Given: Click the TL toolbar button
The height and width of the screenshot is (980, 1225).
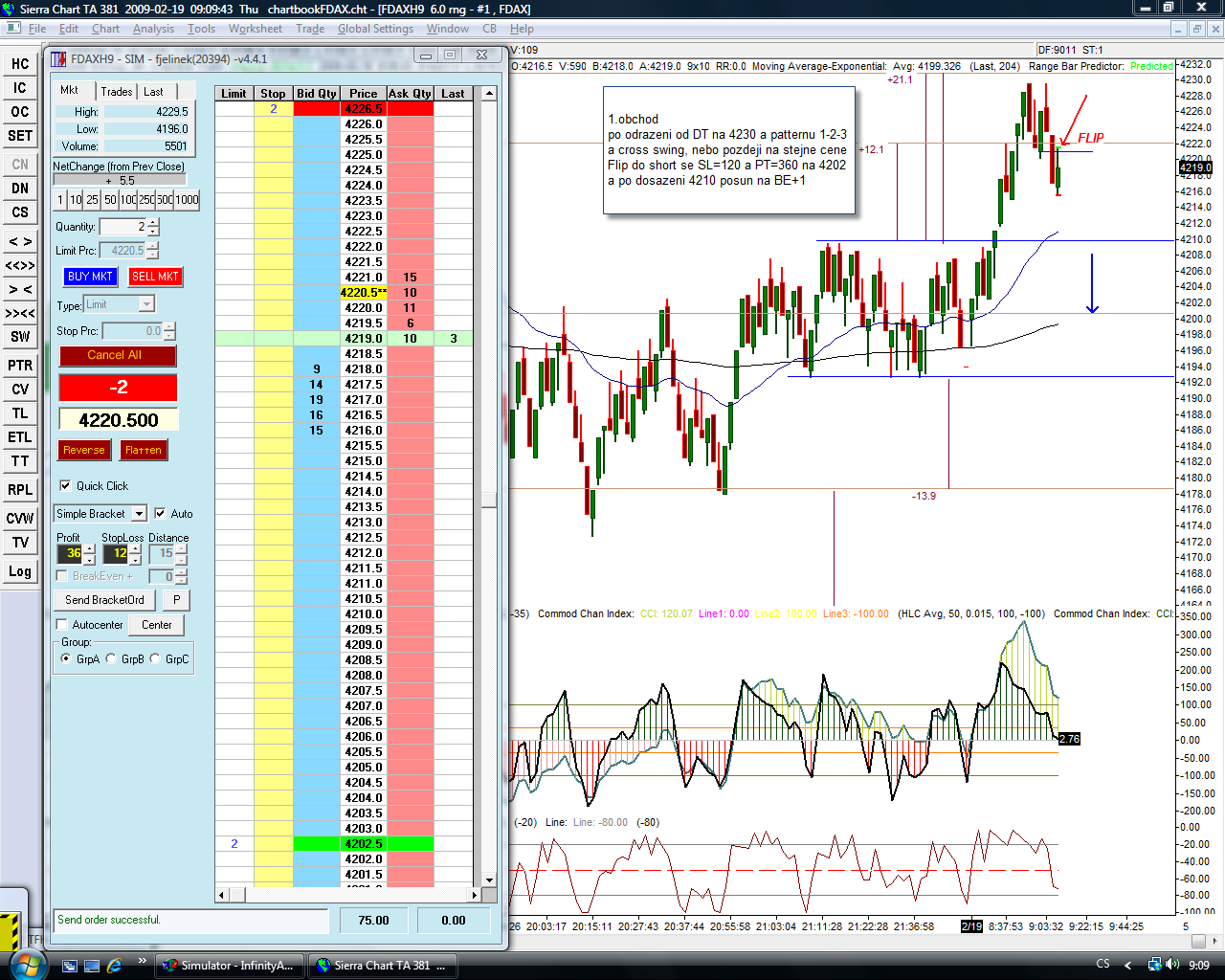Looking at the screenshot, I should [x=20, y=413].
